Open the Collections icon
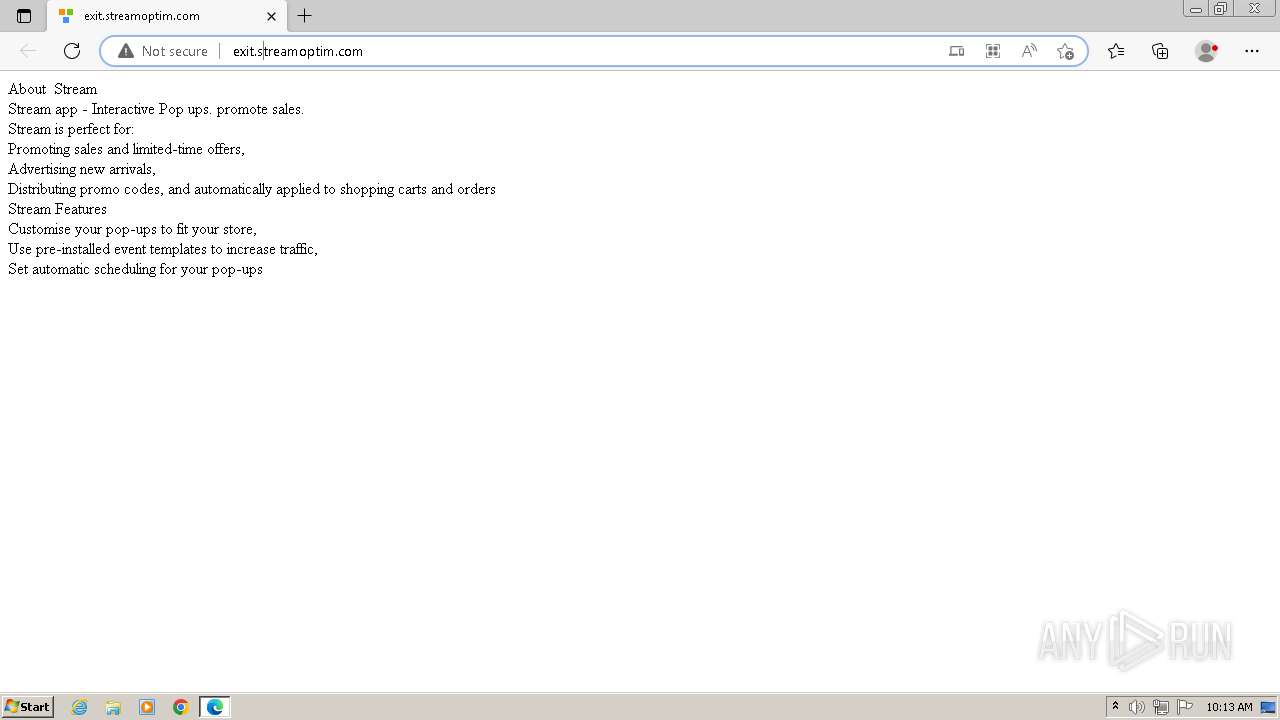1280x720 pixels. pyautogui.click(x=1160, y=51)
